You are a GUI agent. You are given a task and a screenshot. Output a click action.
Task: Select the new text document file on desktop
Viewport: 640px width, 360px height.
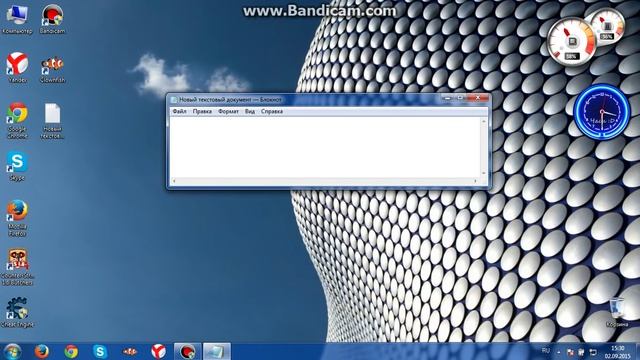[x=52, y=121]
